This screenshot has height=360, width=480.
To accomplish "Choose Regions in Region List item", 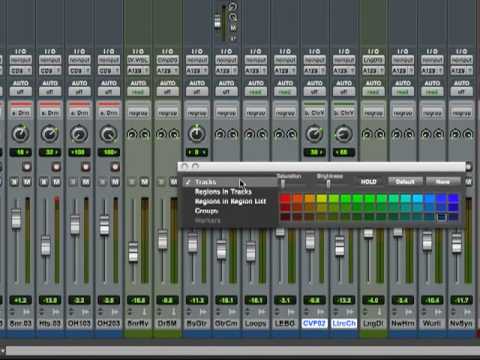I will [230, 201].
